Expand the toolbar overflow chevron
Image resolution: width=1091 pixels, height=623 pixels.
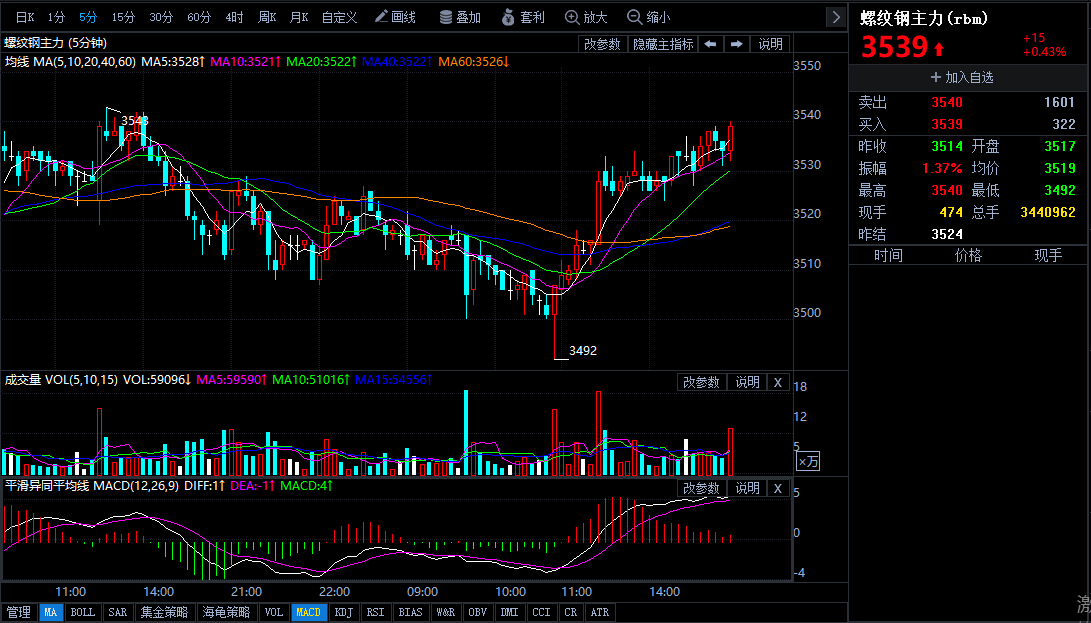pyautogui.click(x=835, y=17)
